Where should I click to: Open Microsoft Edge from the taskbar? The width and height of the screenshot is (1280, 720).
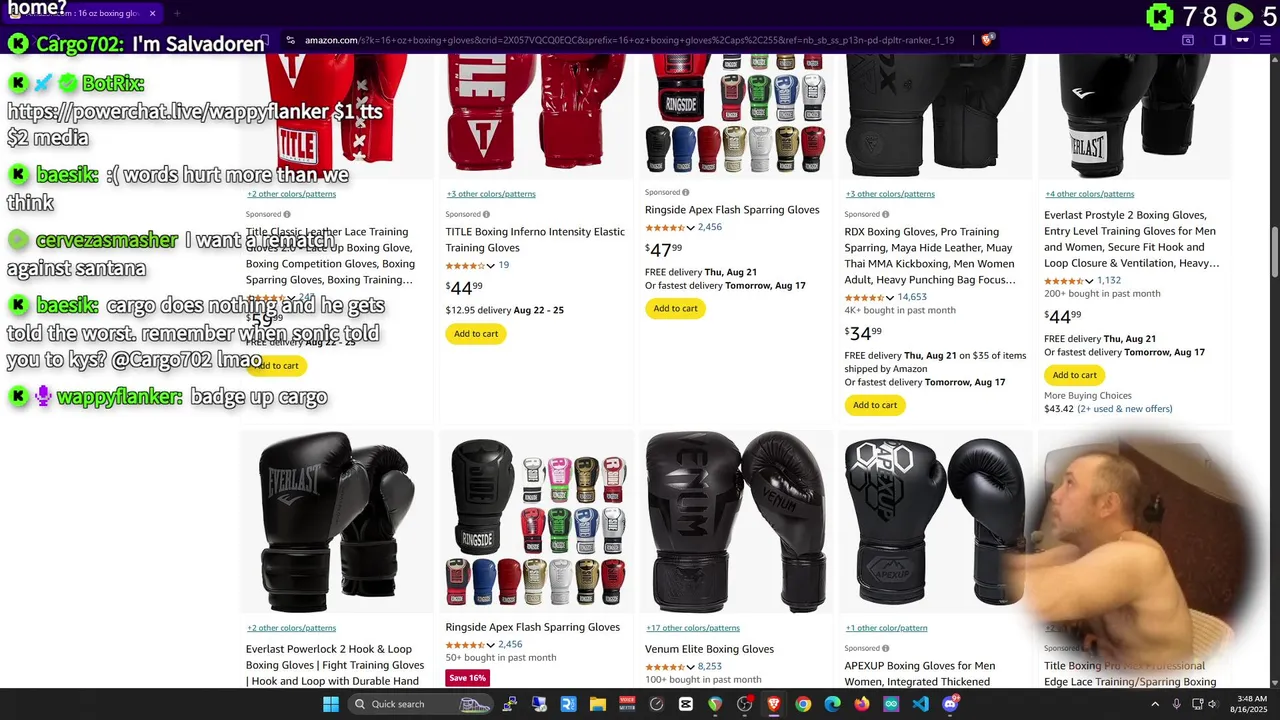click(832, 704)
